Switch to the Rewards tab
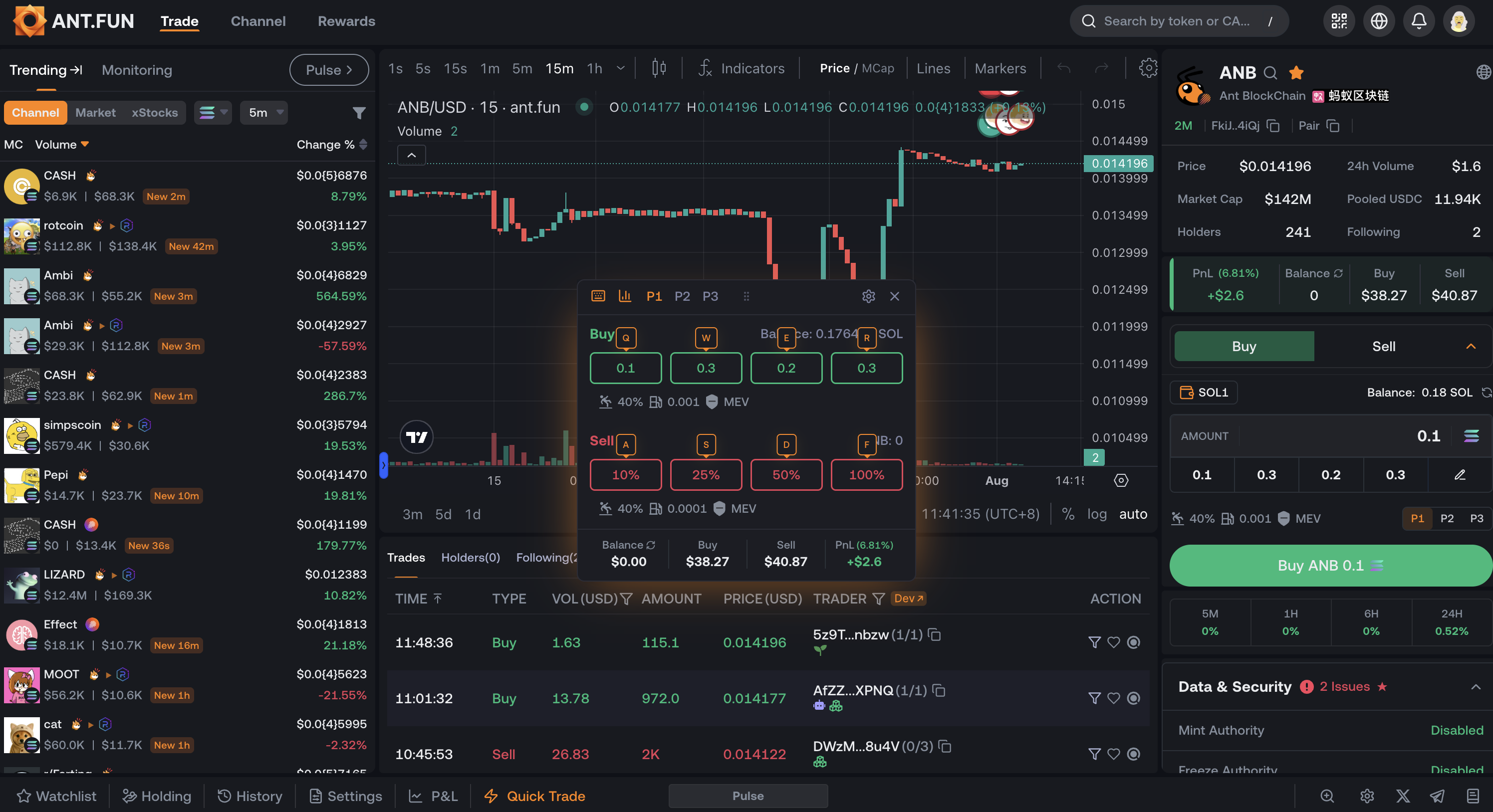Image resolution: width=1493 pixels, height=812 pixels. 346,21
